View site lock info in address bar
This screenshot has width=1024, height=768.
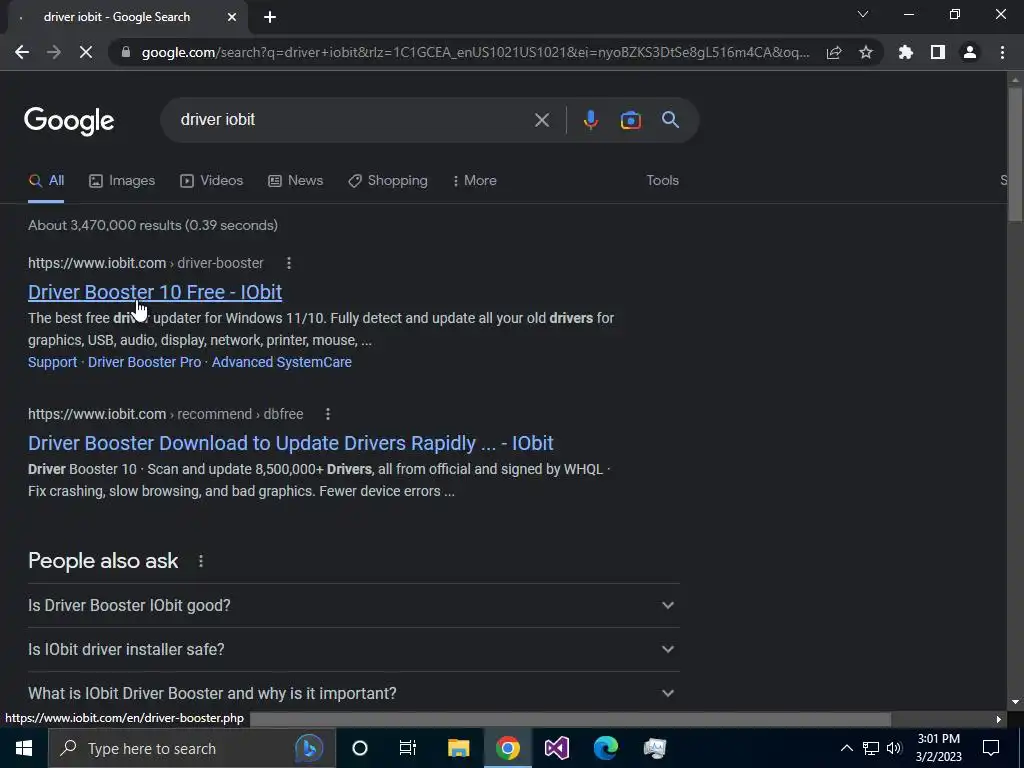125,52
